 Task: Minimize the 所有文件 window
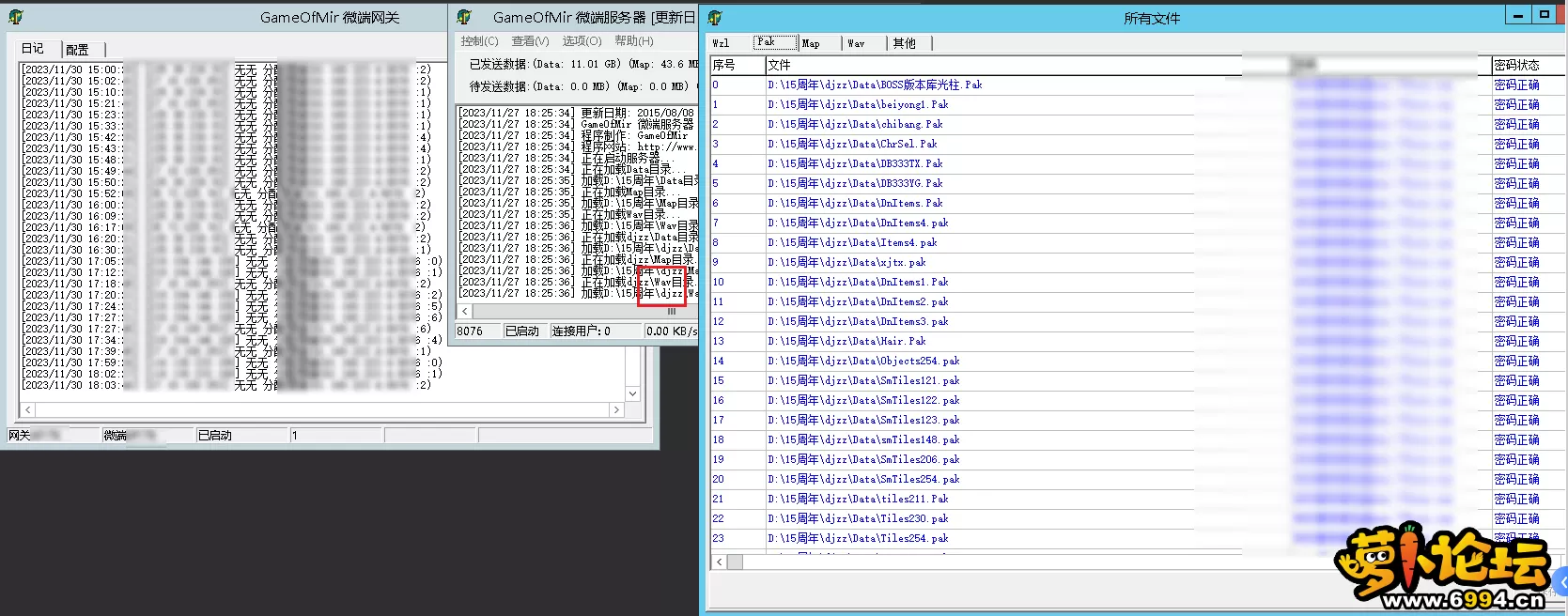click(x=1518, y=15)
